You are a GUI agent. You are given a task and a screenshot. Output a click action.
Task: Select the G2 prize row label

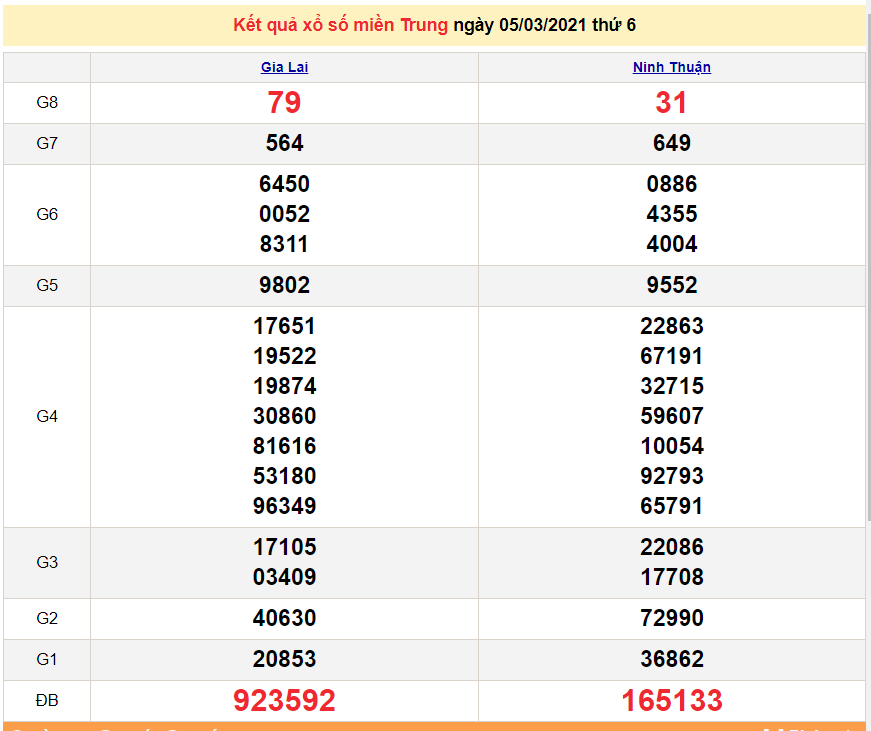(x=47, y=618)
